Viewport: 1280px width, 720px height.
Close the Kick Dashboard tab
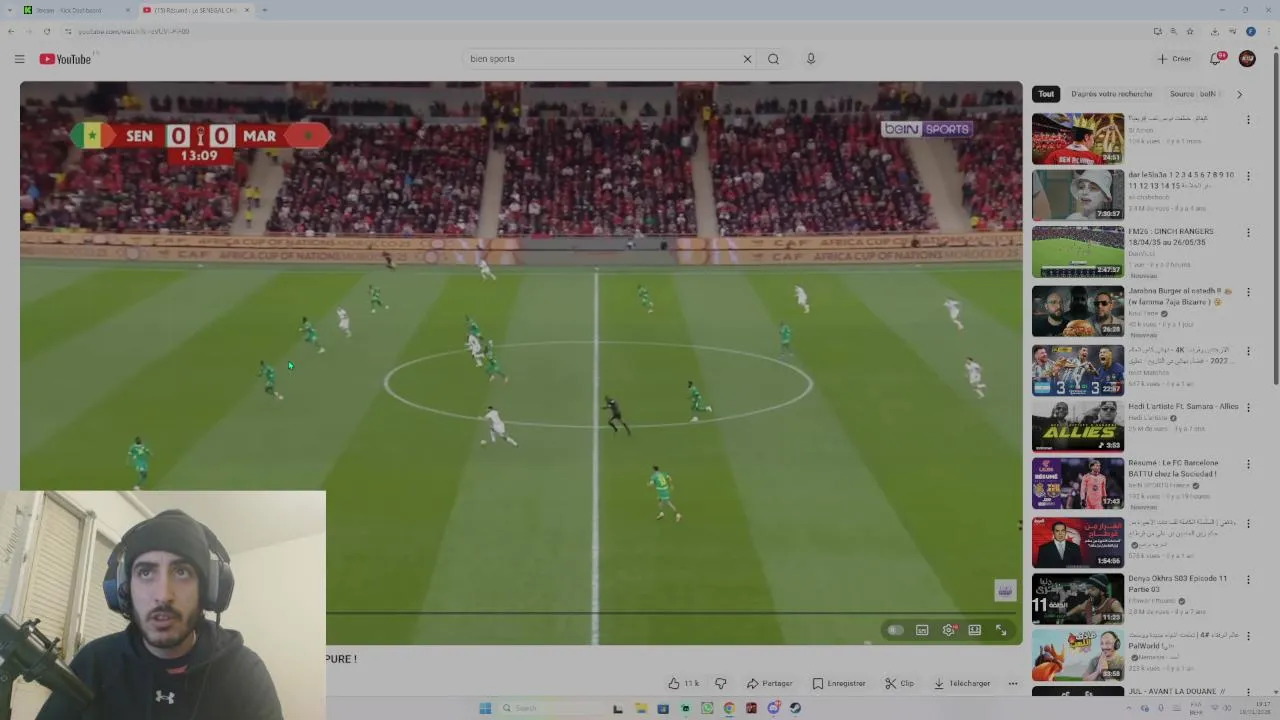tap(127, 10)
